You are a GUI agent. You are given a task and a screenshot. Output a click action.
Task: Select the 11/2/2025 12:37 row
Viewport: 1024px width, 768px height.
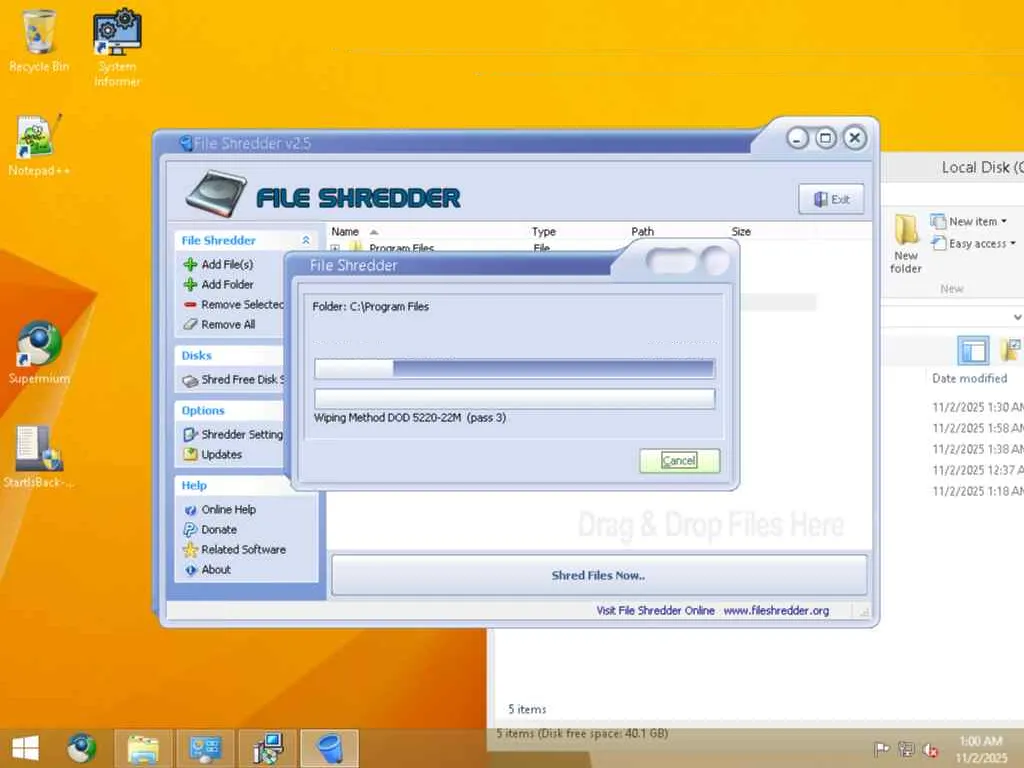click(x=978, y=470)
